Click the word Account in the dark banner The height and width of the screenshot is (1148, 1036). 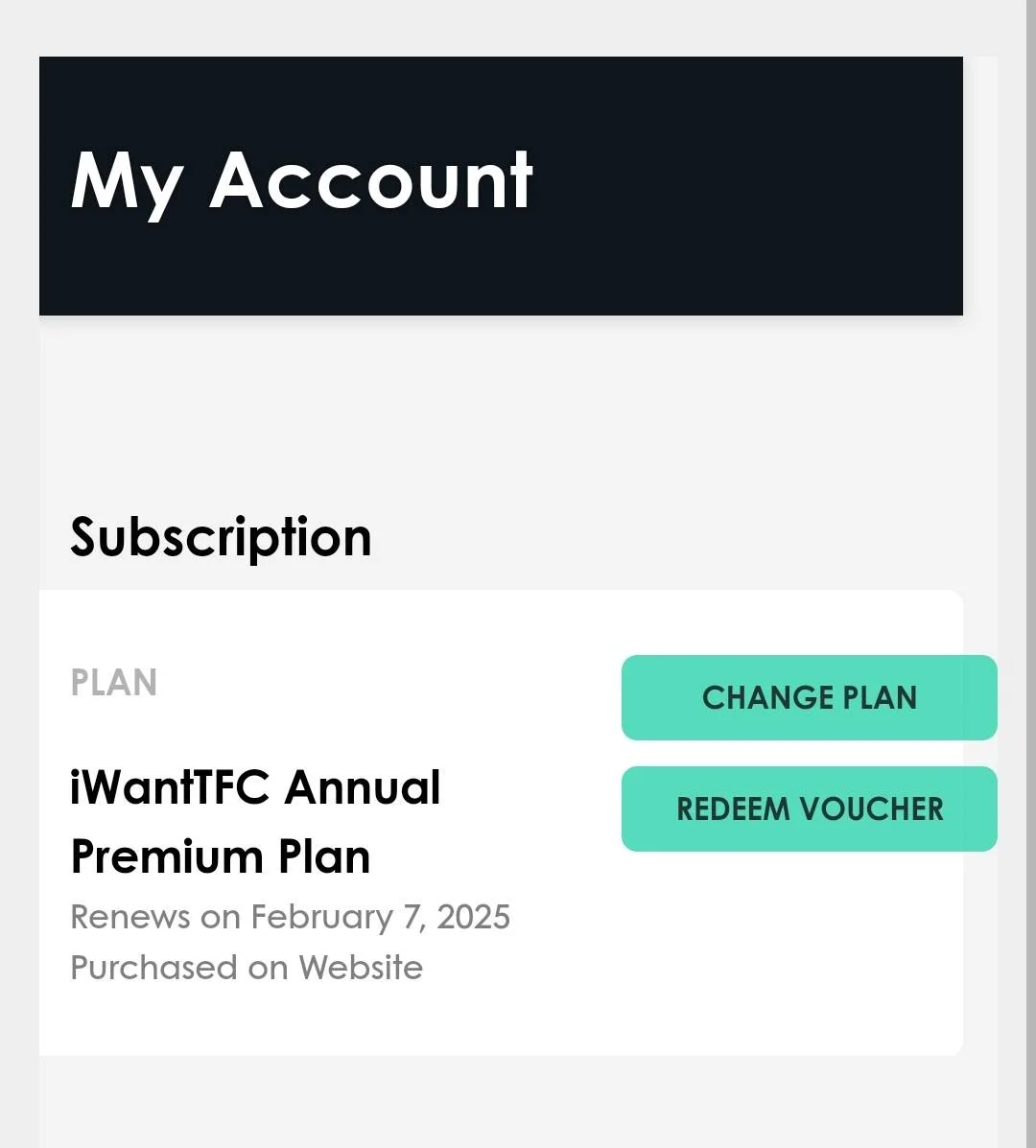coord(371,181)
